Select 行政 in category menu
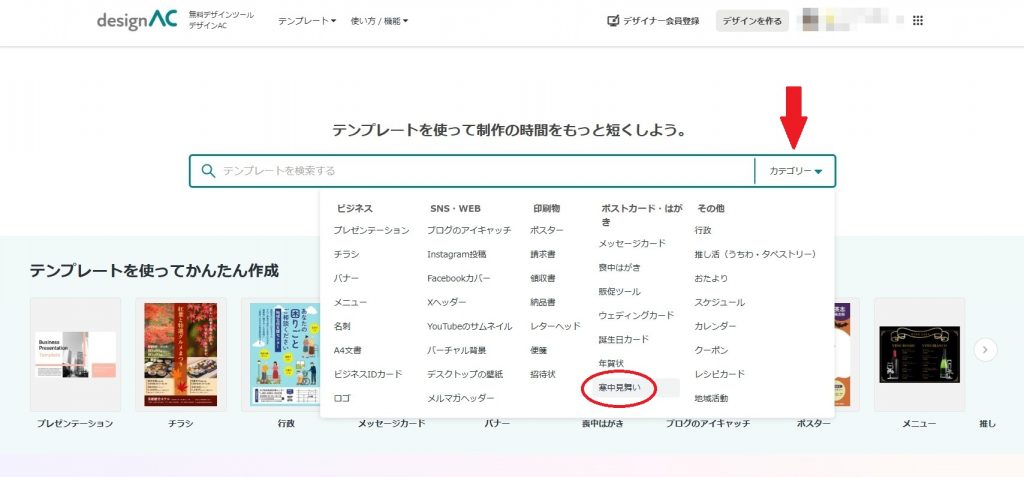This screenshot has height=477, width=1024. point(703,230)
